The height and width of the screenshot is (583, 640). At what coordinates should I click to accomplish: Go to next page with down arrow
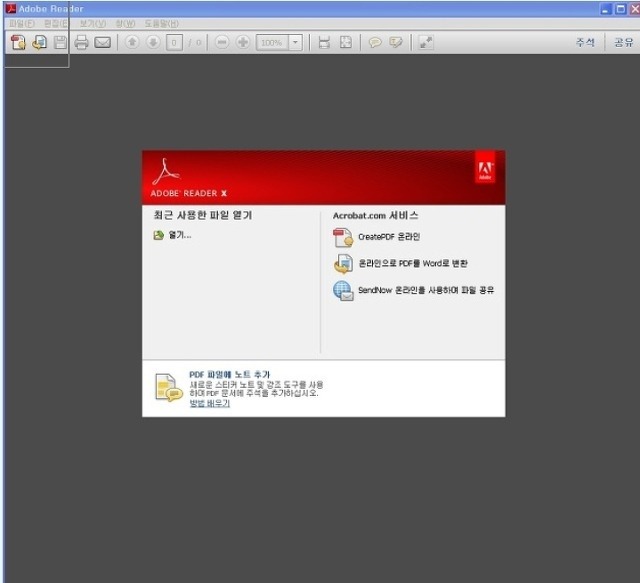tap(153, 42)
